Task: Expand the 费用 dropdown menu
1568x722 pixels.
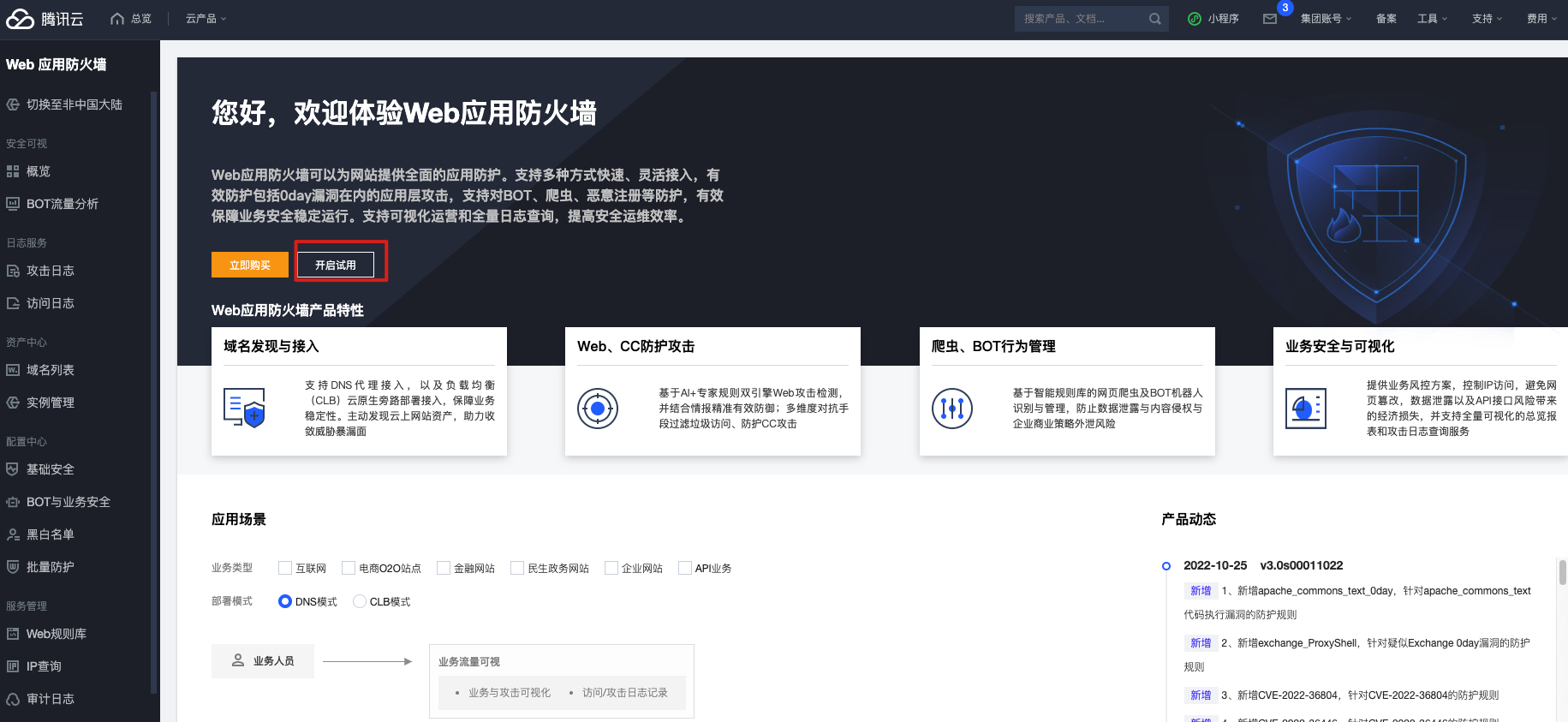Action: [1541, 19]
